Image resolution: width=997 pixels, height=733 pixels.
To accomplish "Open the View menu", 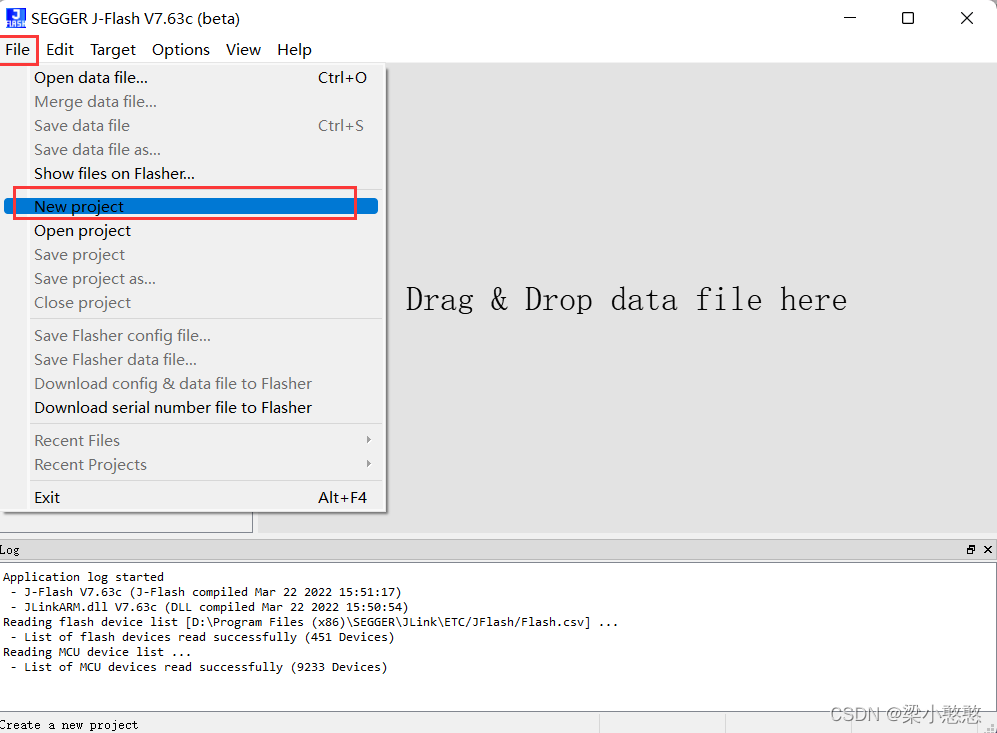I will pos(243,50).
